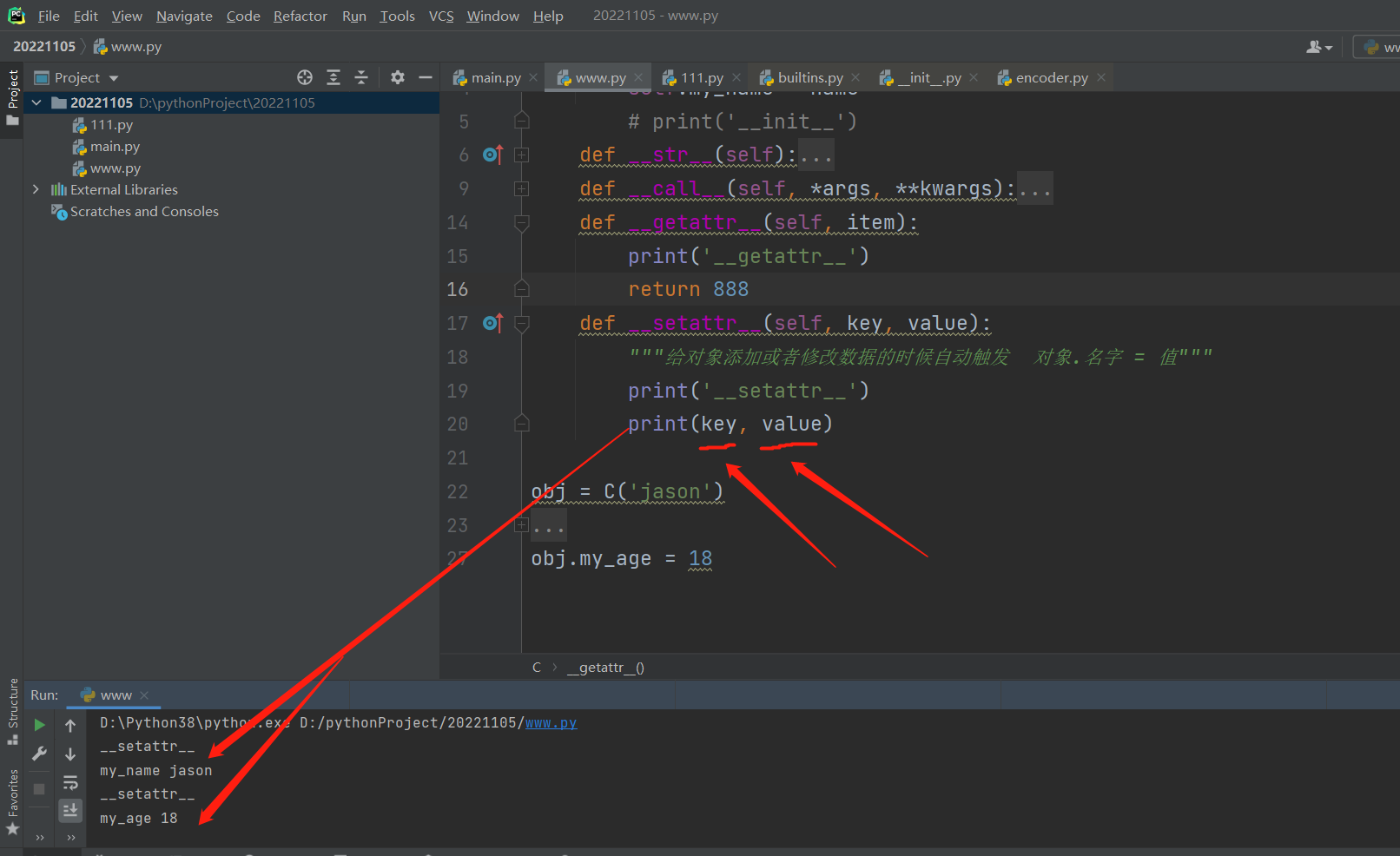Toggle soft-wrap in Run console
This screenshot has height=856, width=1400.
(x=70, y=783)
